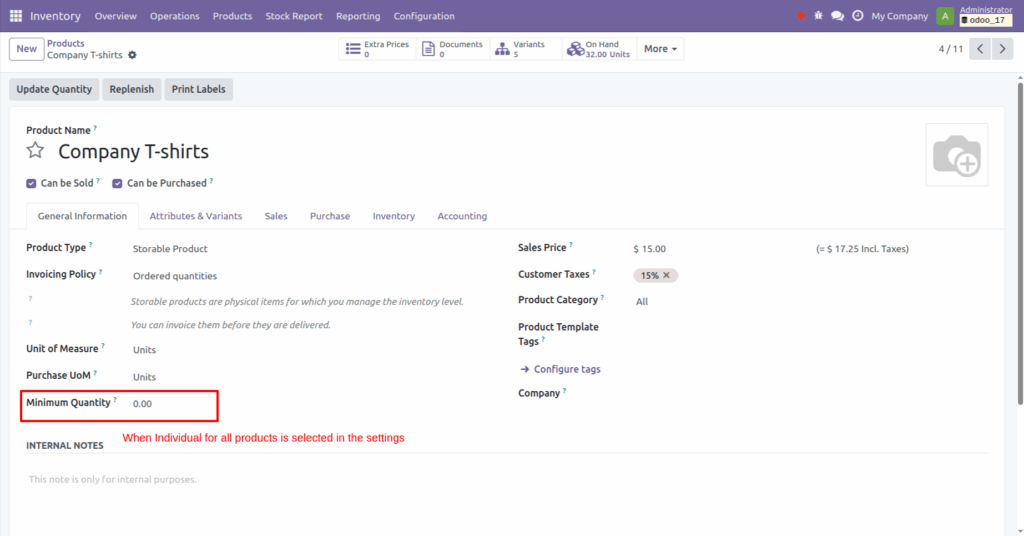Click the Administrator avatar icon
The width and height of the screenshot is (1024, 536).
pyautogui.click(x=944, y=16)
